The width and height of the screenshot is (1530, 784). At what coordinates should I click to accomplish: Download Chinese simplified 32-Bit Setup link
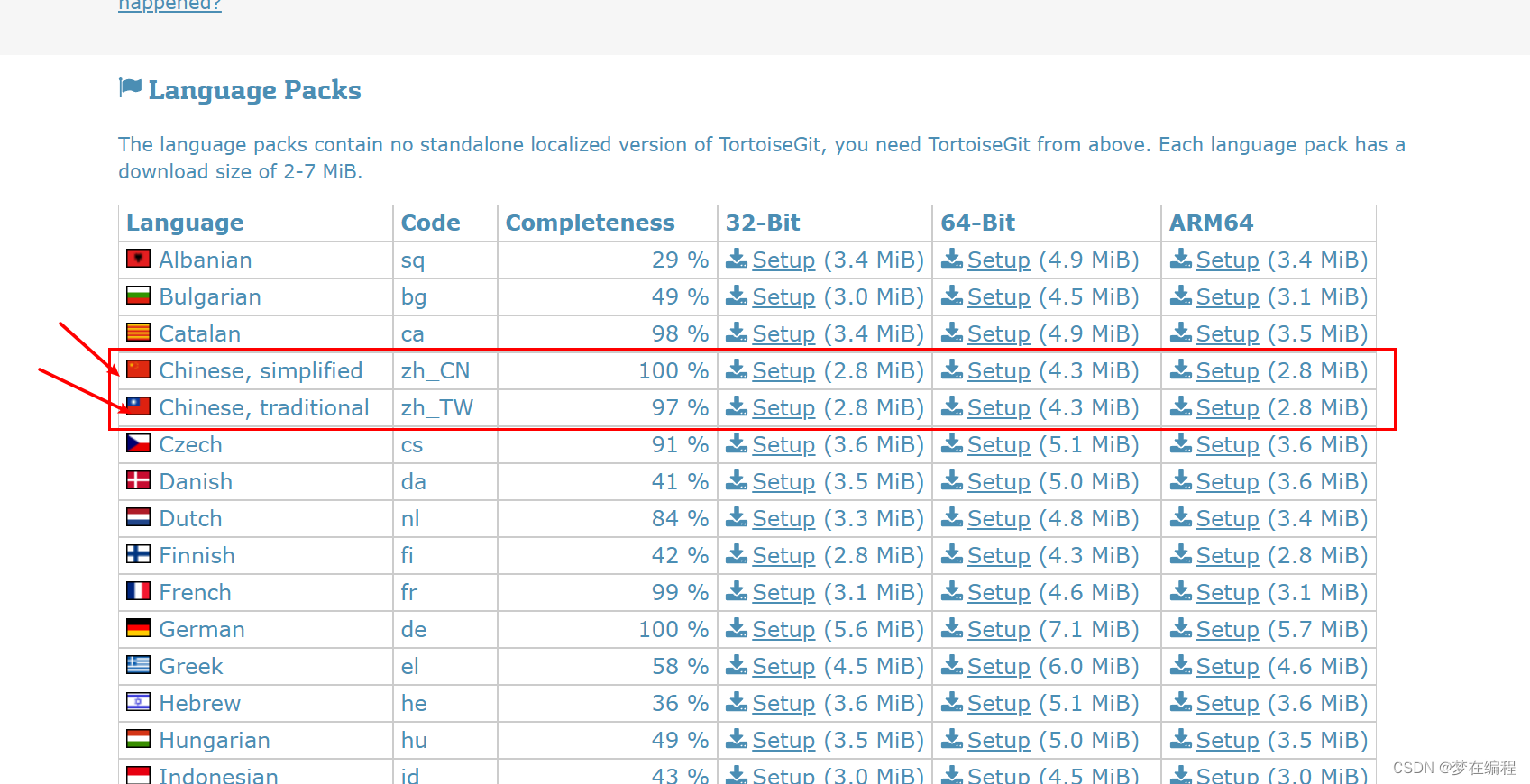point(783,371)
